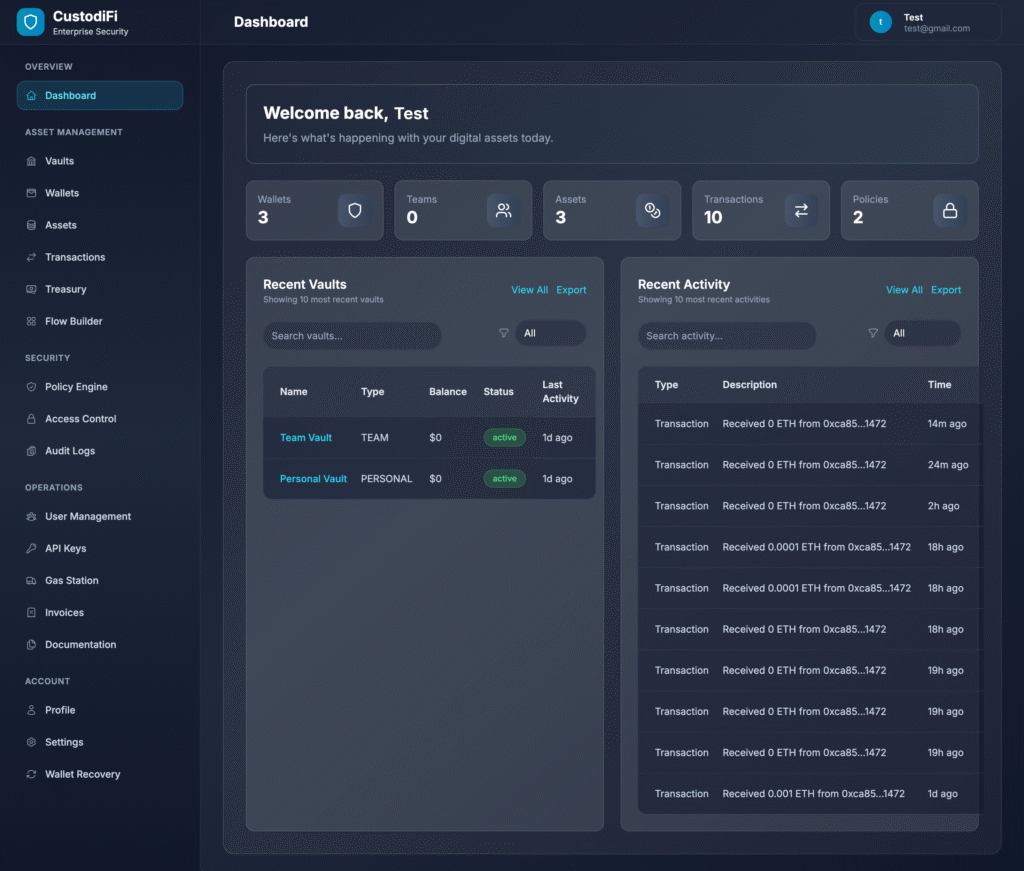Viewport: 1024px width, 871px height.
Task: Select API Keys in the sidebar
Action: tap(99, 548)
